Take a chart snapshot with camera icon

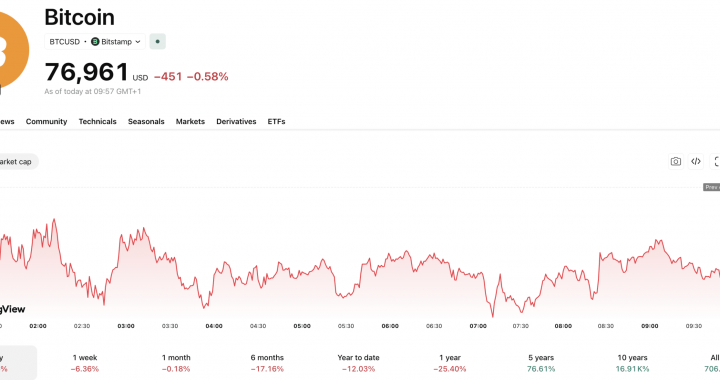click(675, 162)
